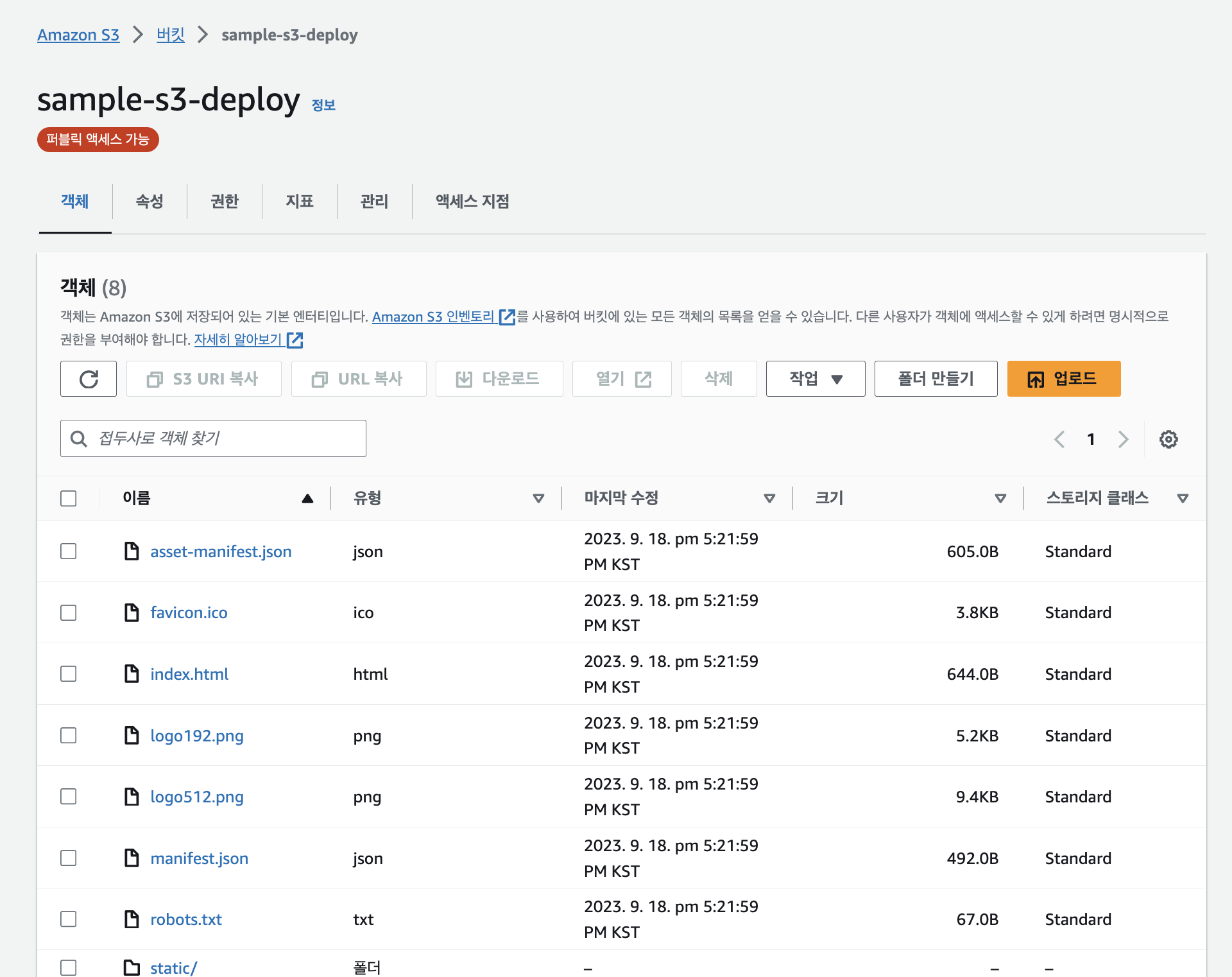
Task: Click file icon next to favicon.ico
Action: tap(132, 612)
